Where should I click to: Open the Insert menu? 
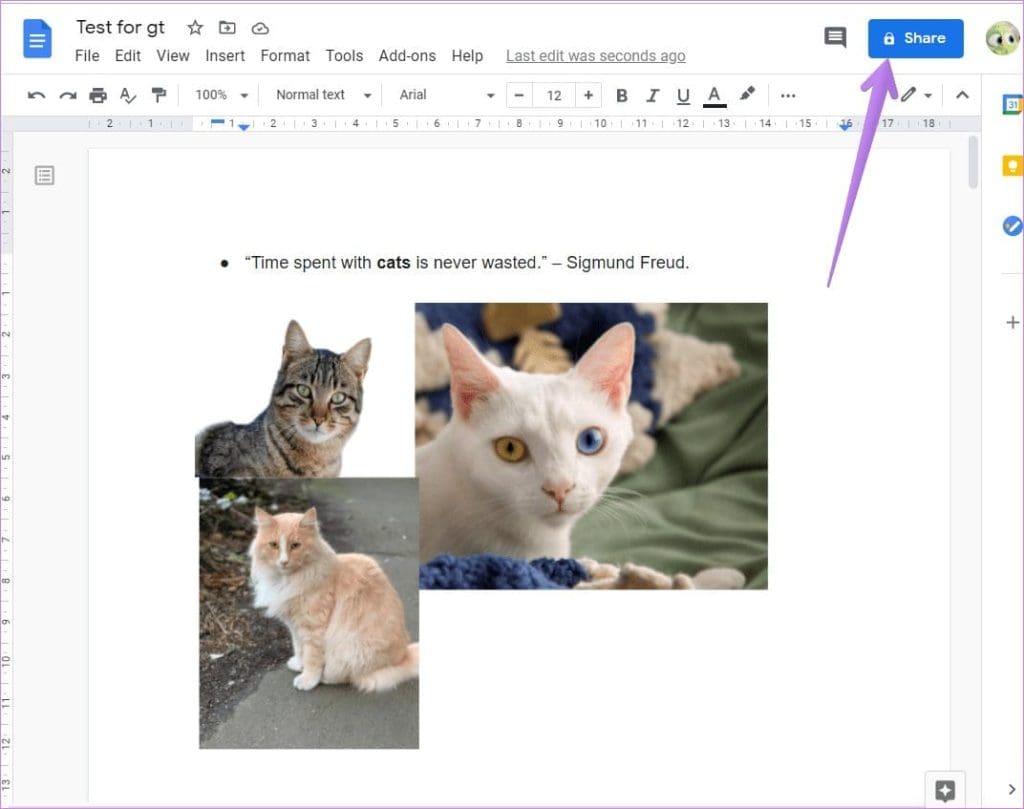click(225, 56)
